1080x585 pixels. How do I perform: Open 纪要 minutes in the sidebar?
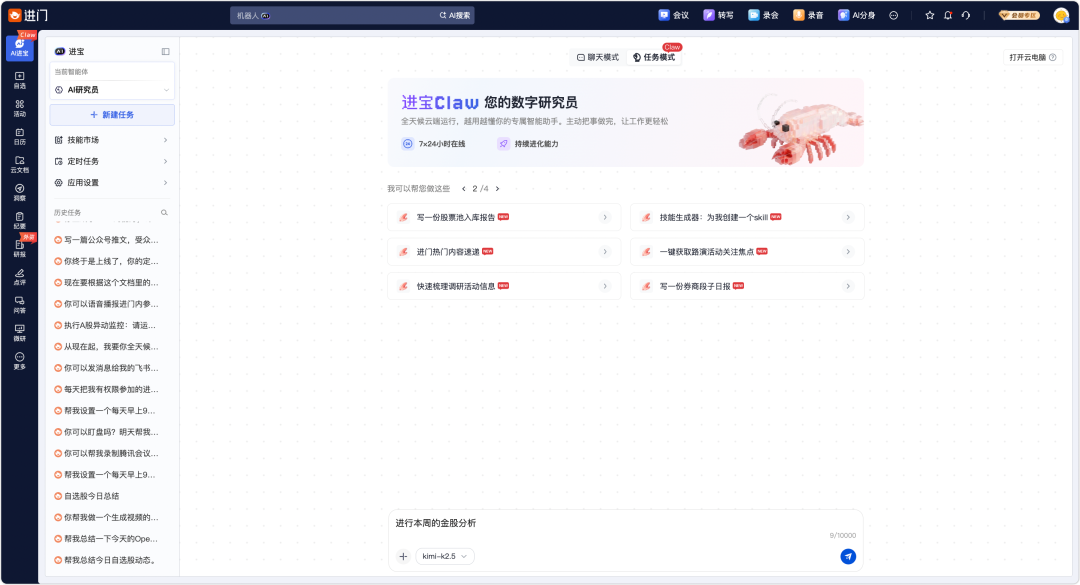pyautogui.click(x=19, y=220)
